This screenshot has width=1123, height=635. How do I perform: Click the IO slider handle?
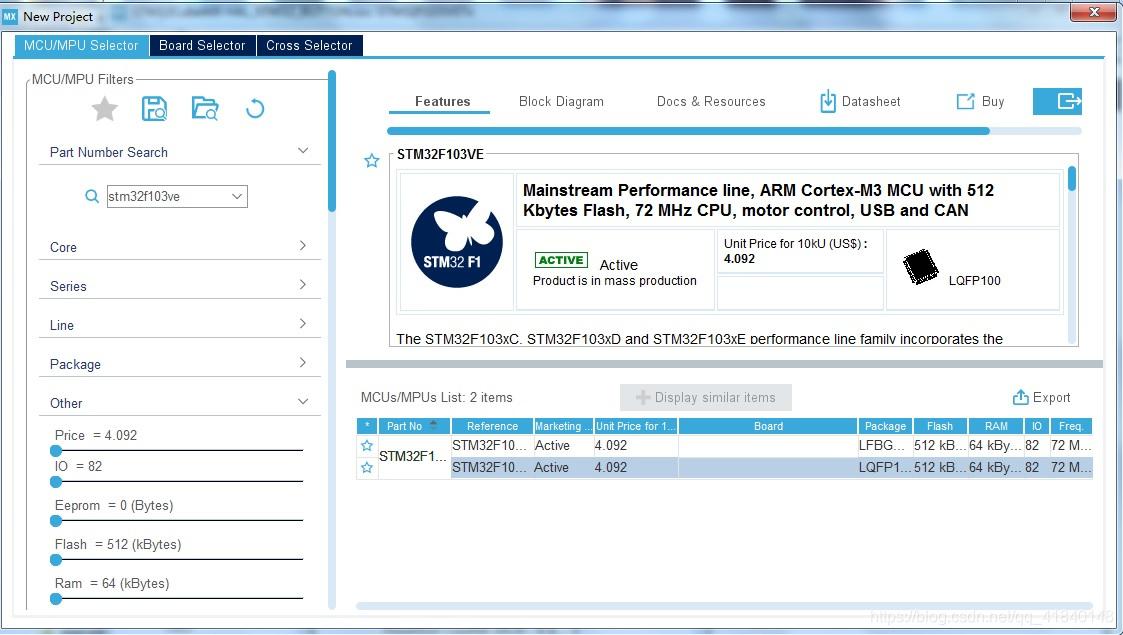point(56,482)
